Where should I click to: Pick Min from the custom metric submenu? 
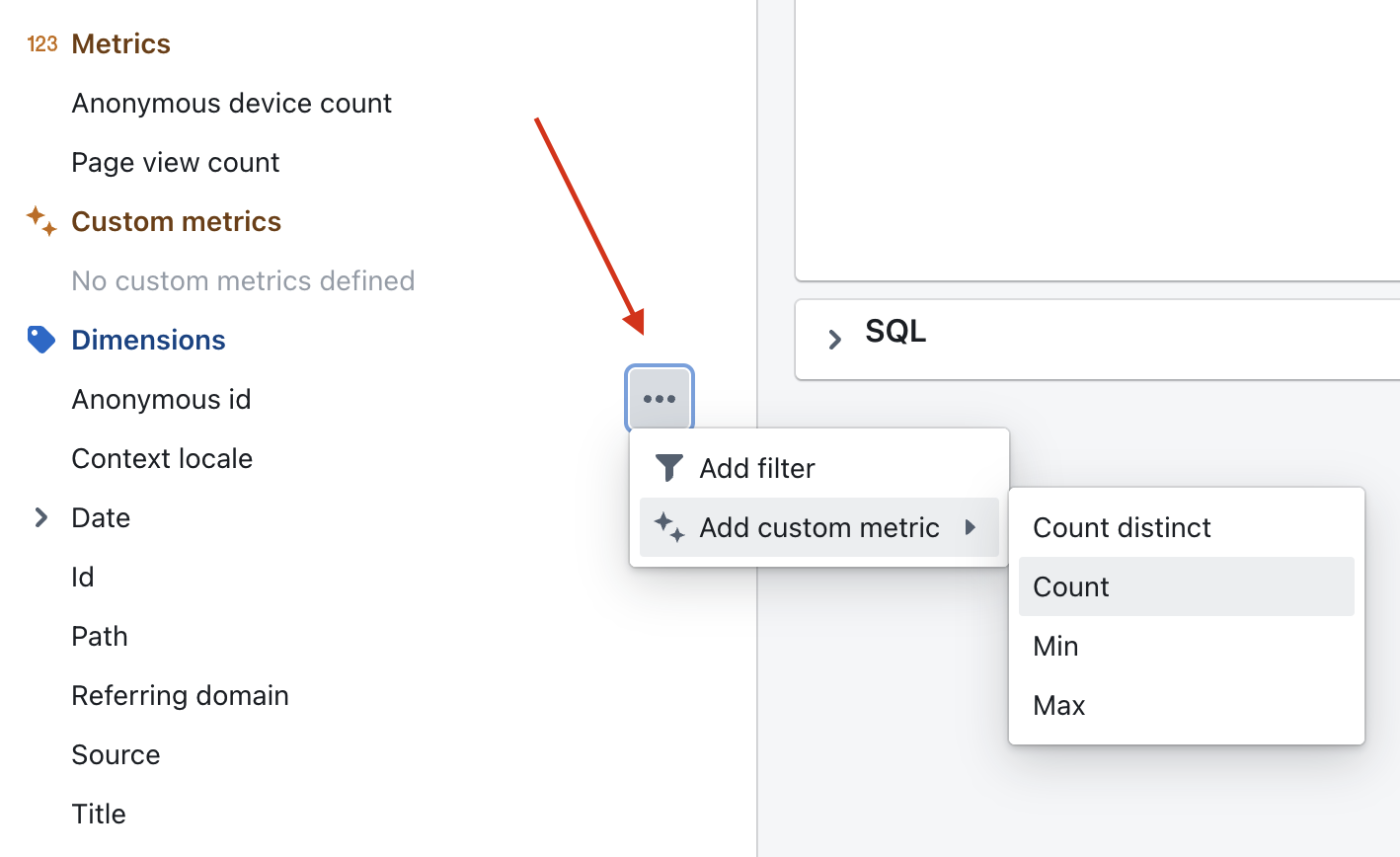tap(1055, 646)
